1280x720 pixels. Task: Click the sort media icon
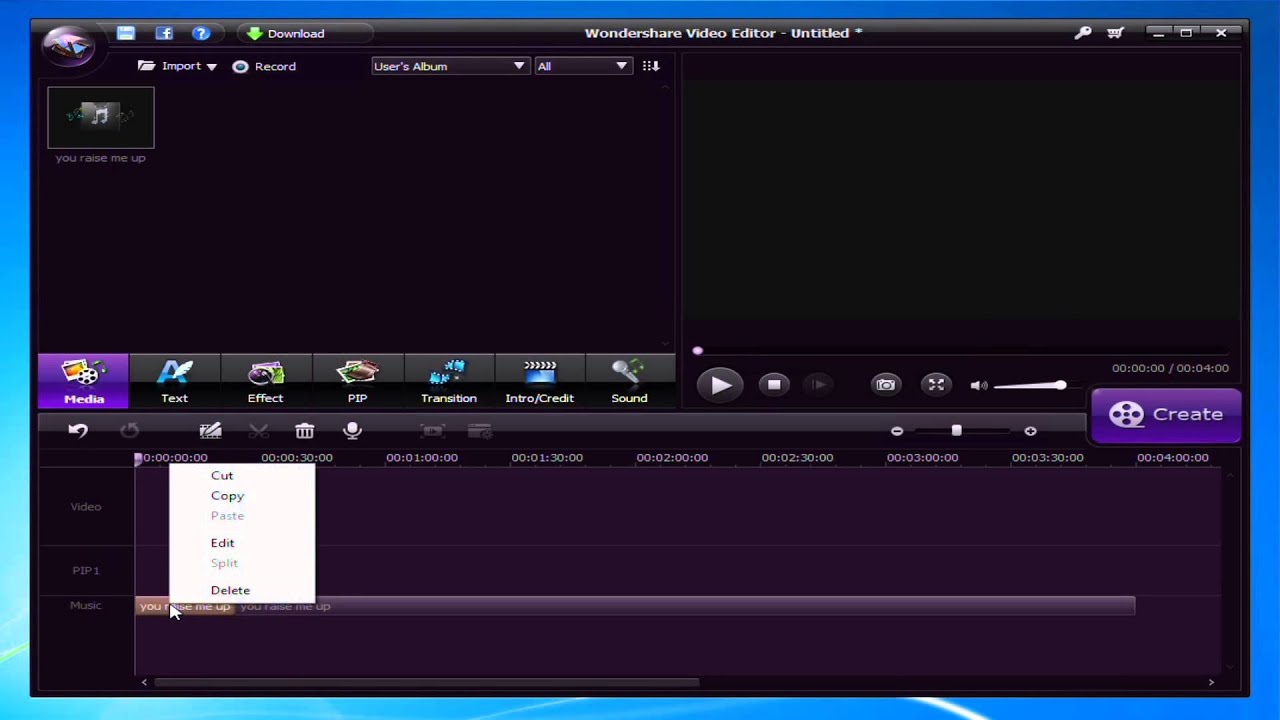[x=651, y=66]
